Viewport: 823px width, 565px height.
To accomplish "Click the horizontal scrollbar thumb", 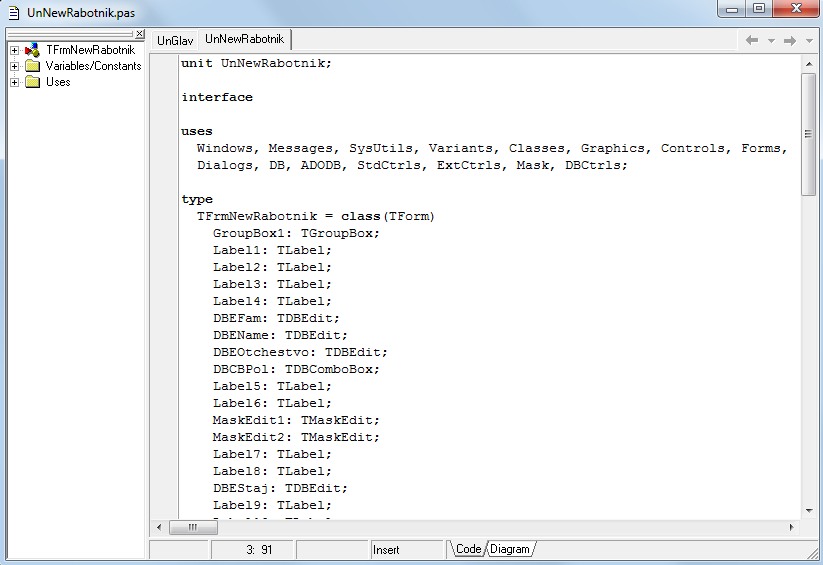I will coord(193,527).
